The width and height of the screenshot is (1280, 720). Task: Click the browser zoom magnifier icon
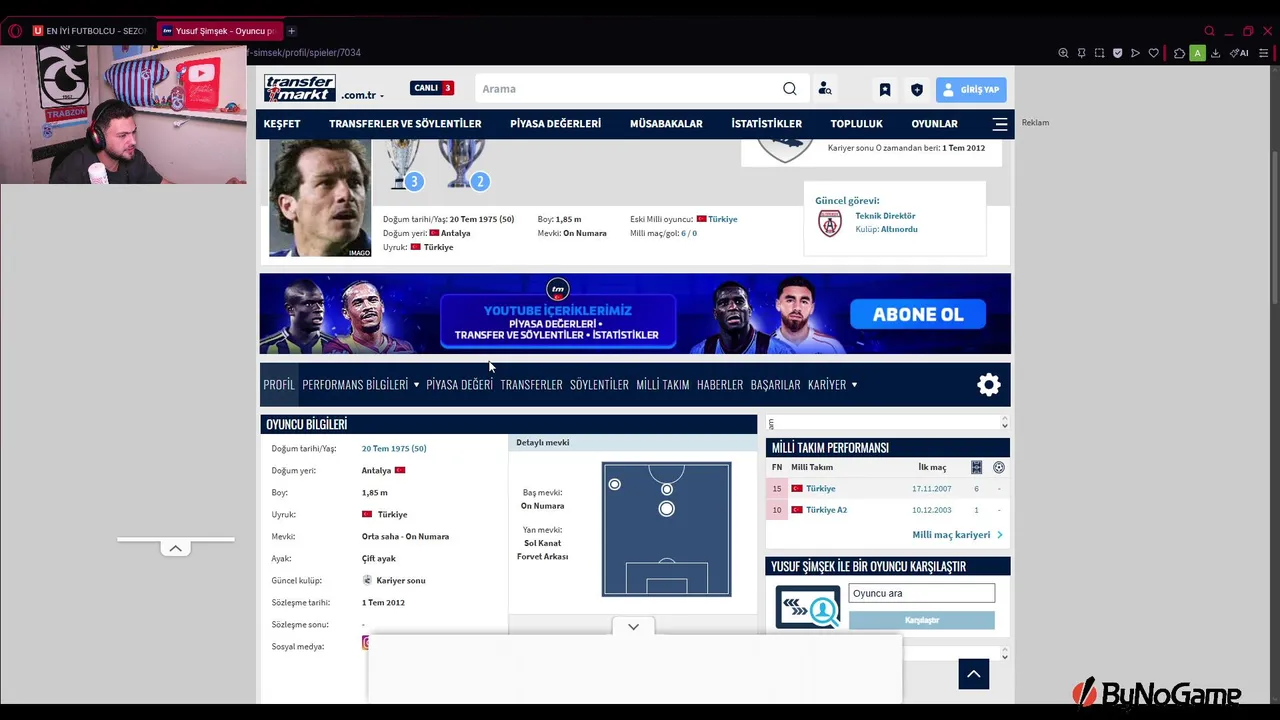point(1063,53)
